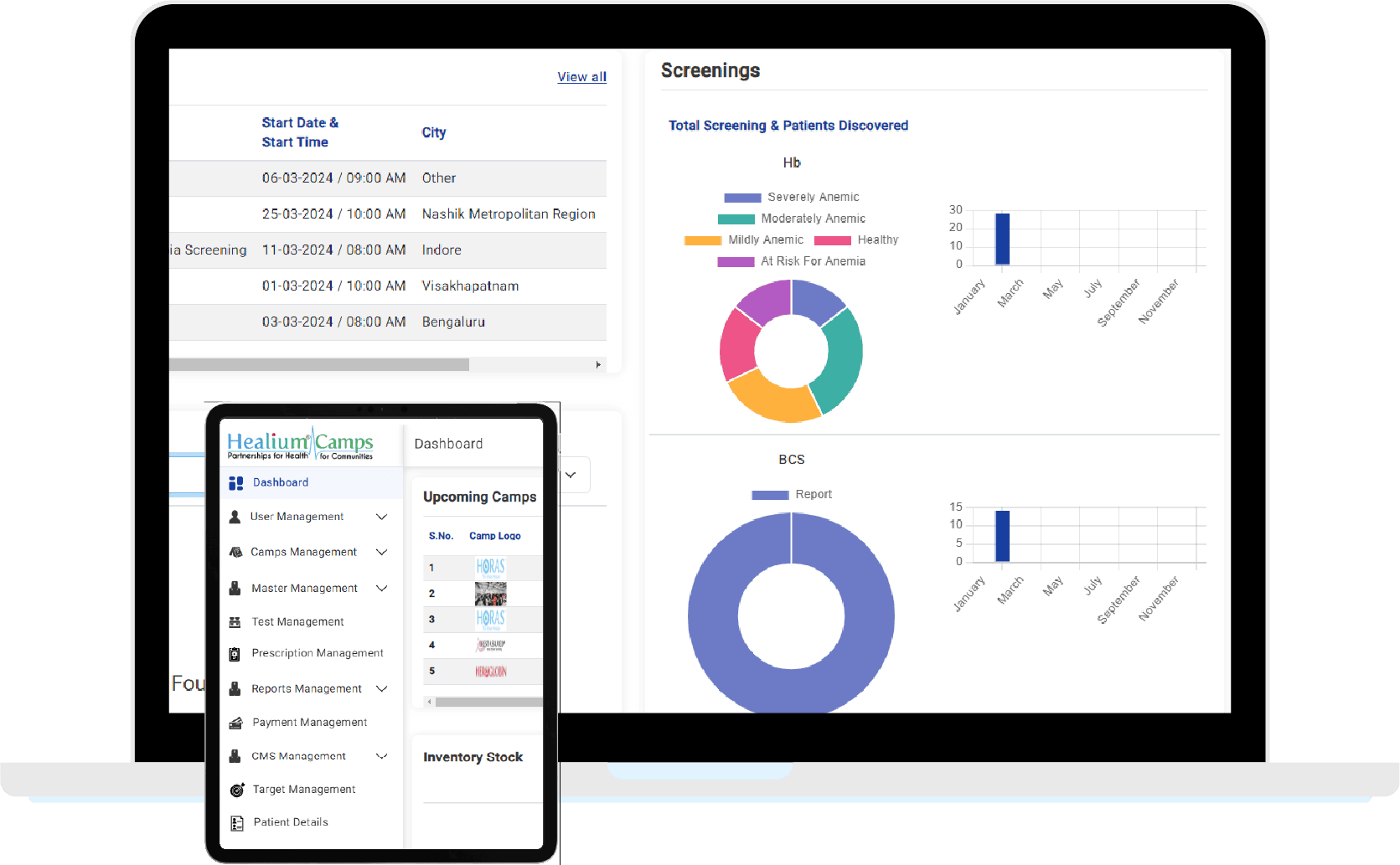The image size is (1400, 865).
Task: Click the Healium Camps logo
Action: click(x=300, y=444)
